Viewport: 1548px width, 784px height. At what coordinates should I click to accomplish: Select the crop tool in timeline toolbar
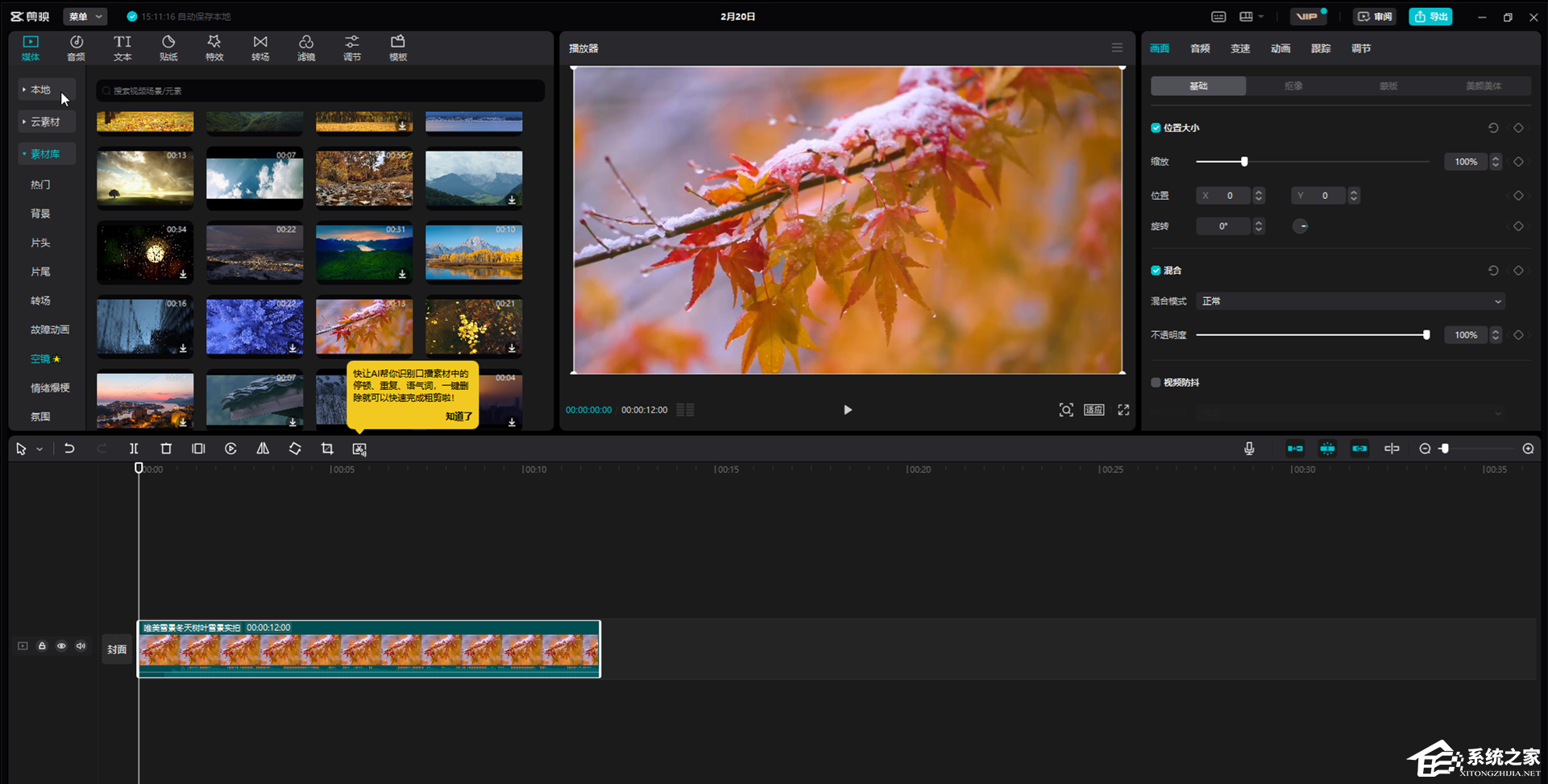[327, 449]
